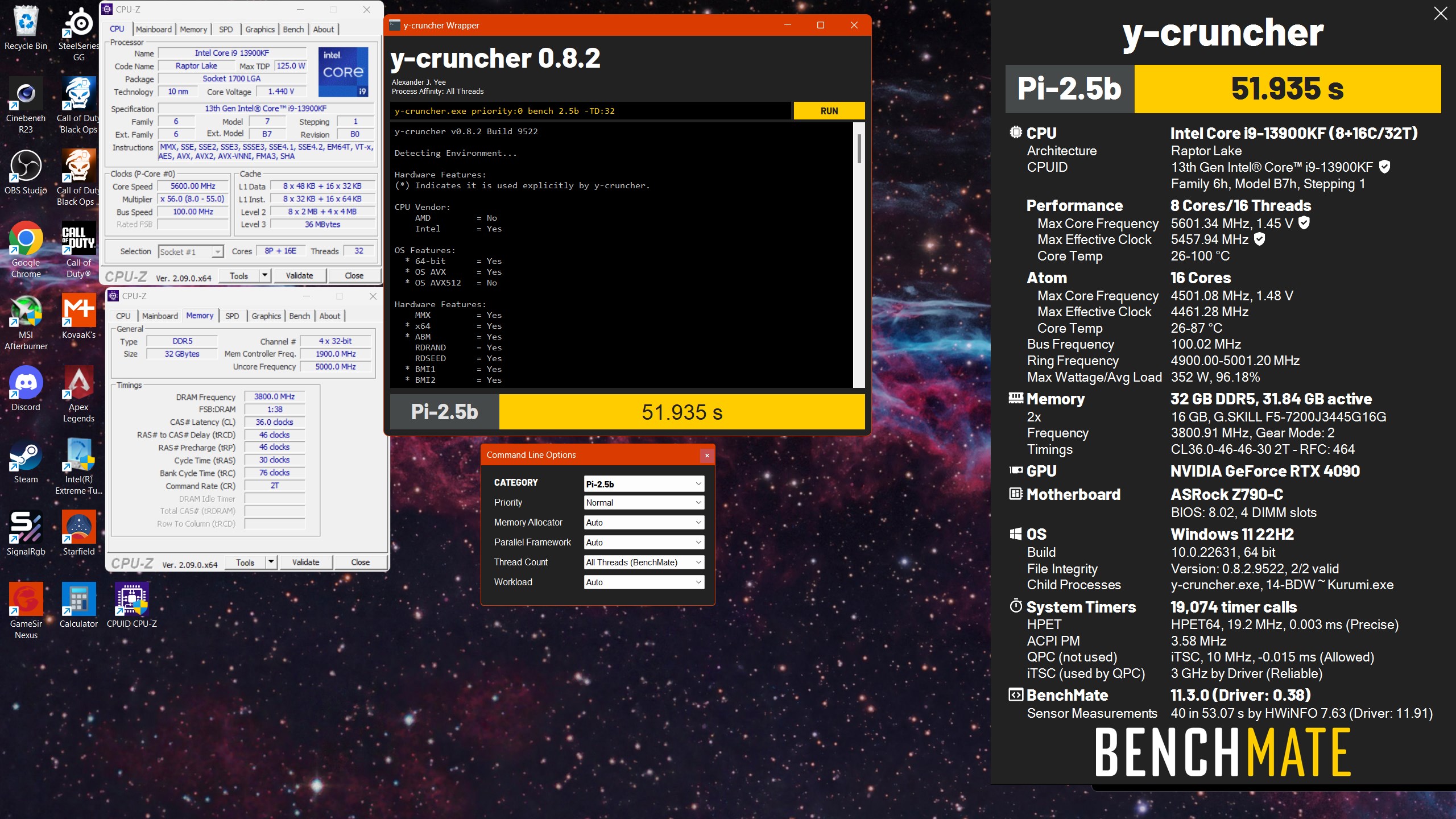
Task: Open Starfield desktop shortcut
Action: 78,533
